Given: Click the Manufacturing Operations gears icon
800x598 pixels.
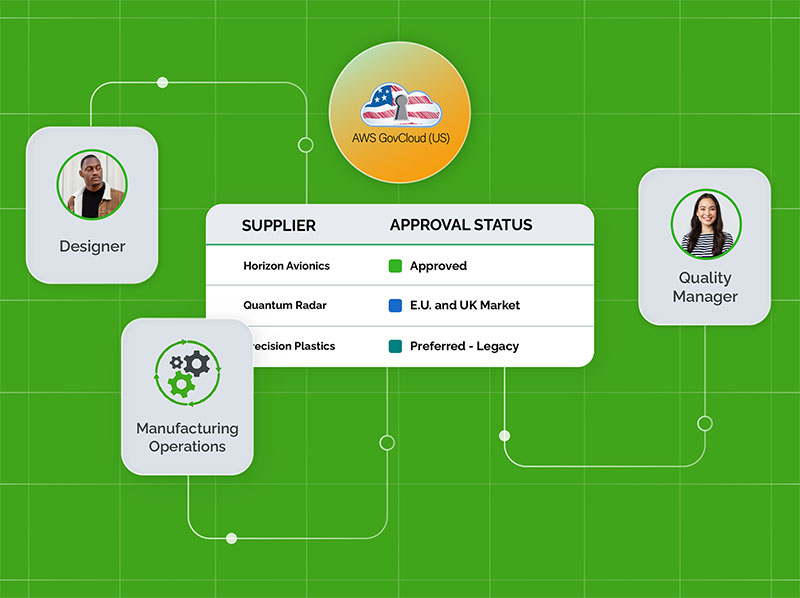Looking at the screenshot, I should (188, 373).
